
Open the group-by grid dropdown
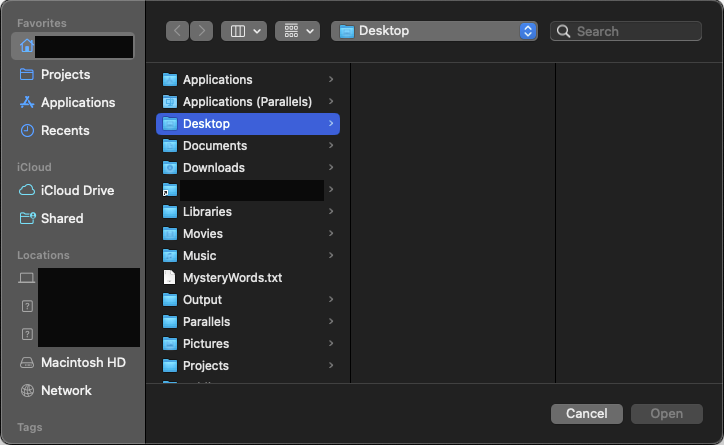[297, 31]
